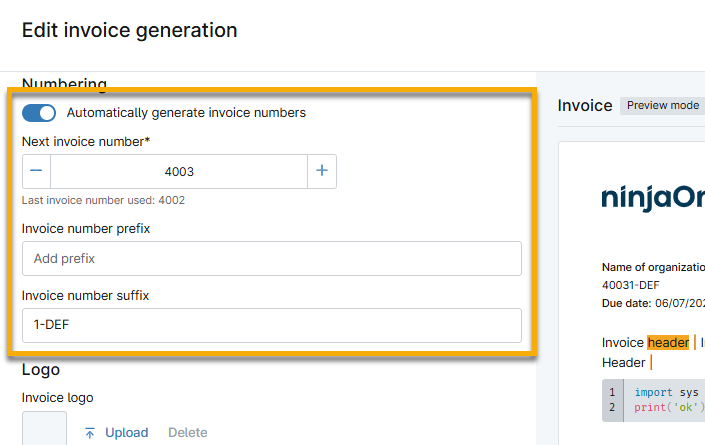Click the 40031-DEF number in the preview

click(x=630, y=285)
